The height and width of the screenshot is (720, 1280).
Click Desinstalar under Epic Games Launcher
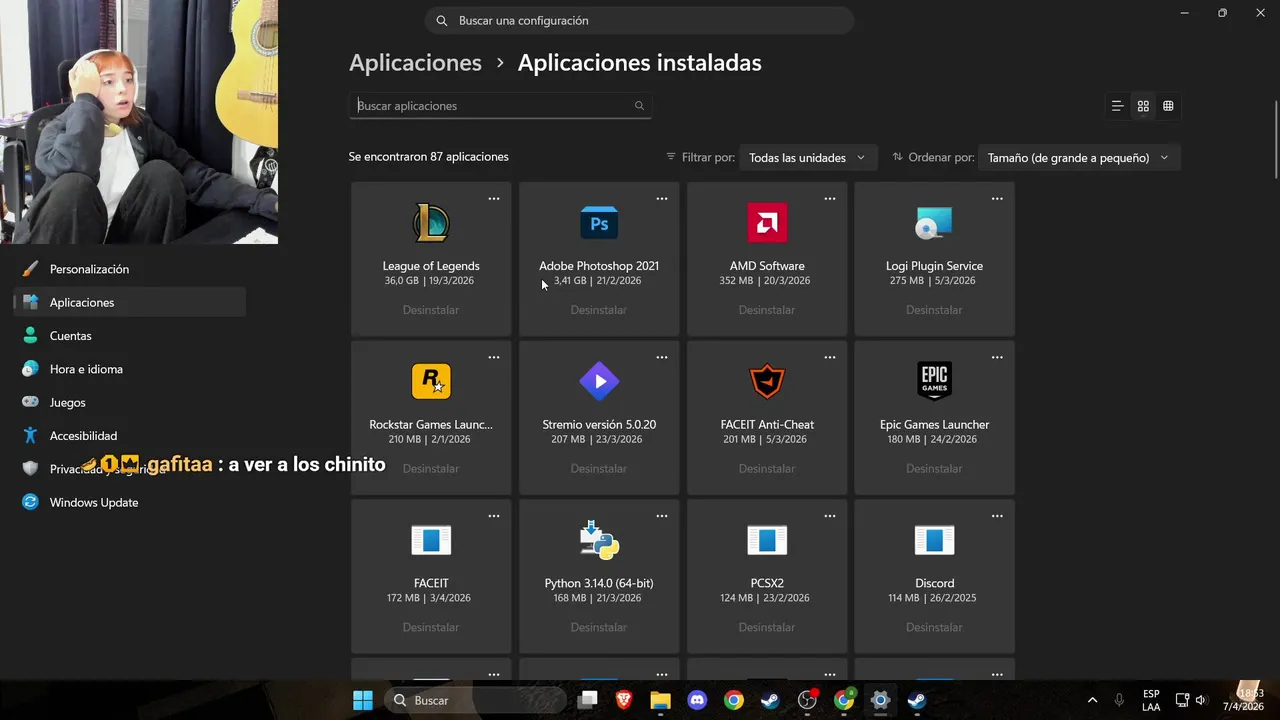point(934,469)
